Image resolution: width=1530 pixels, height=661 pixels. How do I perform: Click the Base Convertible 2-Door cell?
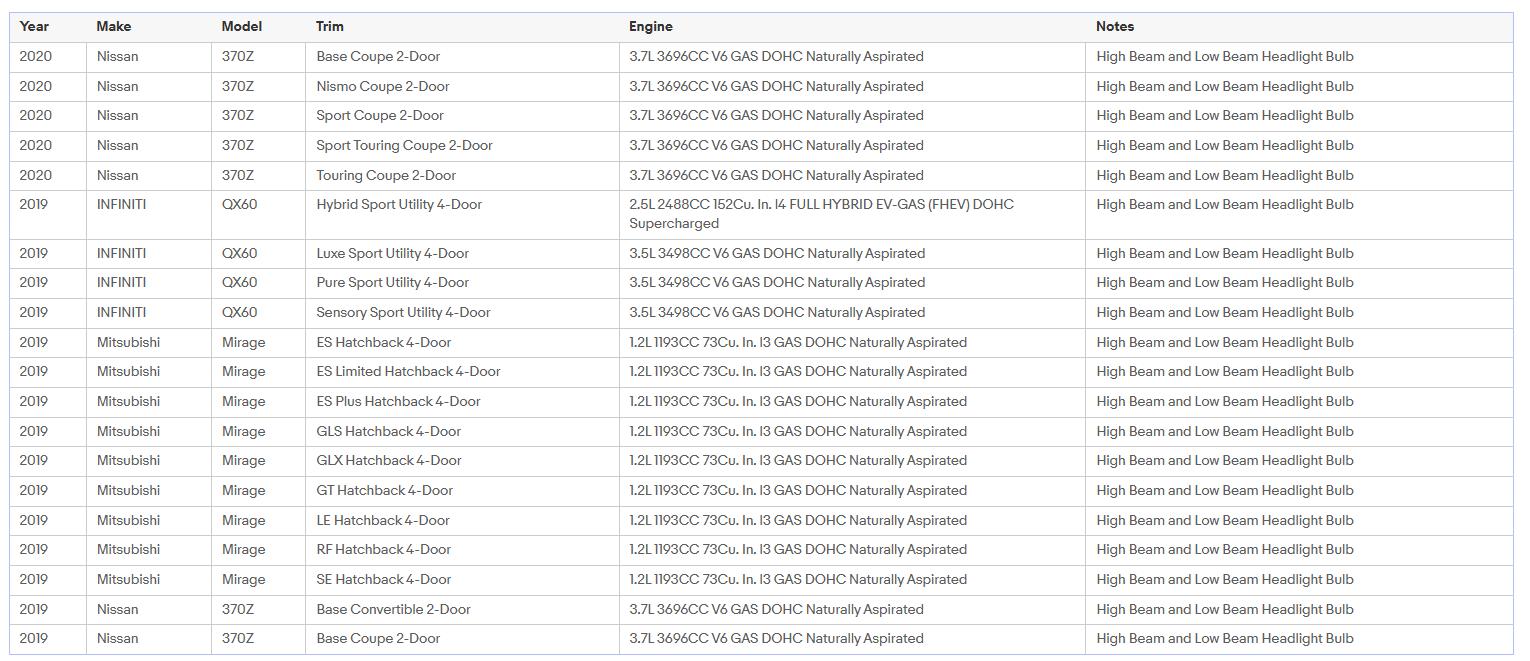[x=393, y=609]
